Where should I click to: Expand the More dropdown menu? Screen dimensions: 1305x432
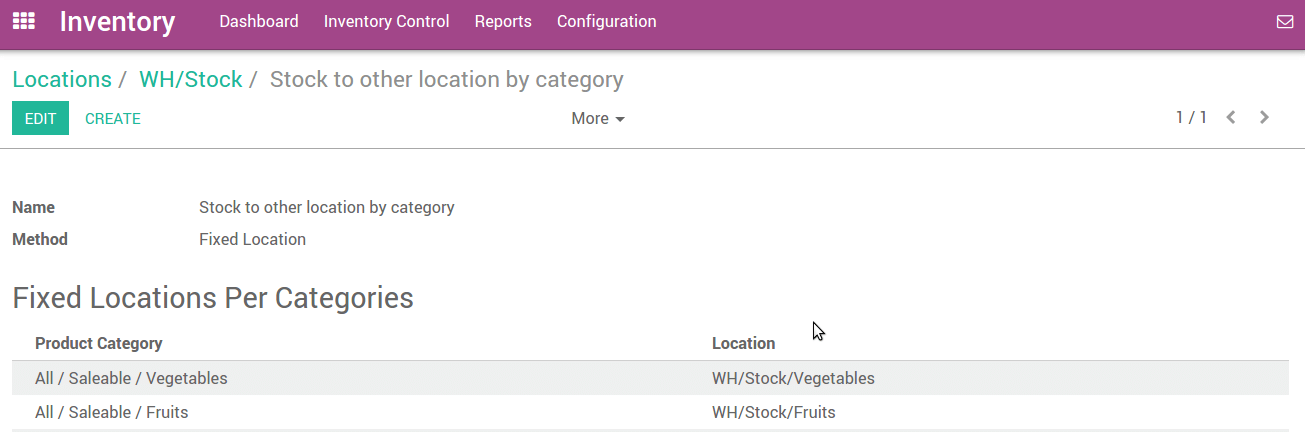[x=597, y=118]
